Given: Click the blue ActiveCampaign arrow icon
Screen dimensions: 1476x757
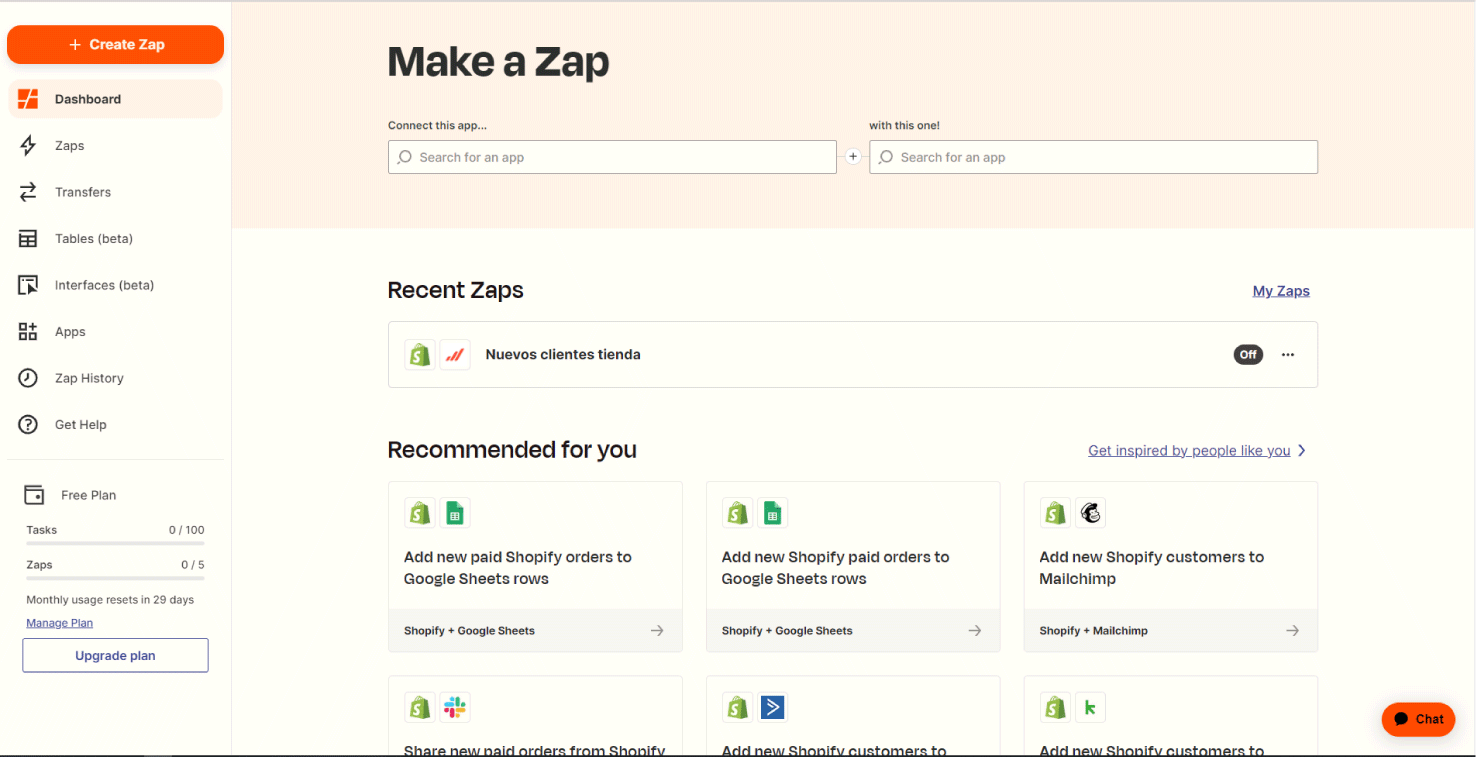Looking at the screenshot, I should [773, 708].
